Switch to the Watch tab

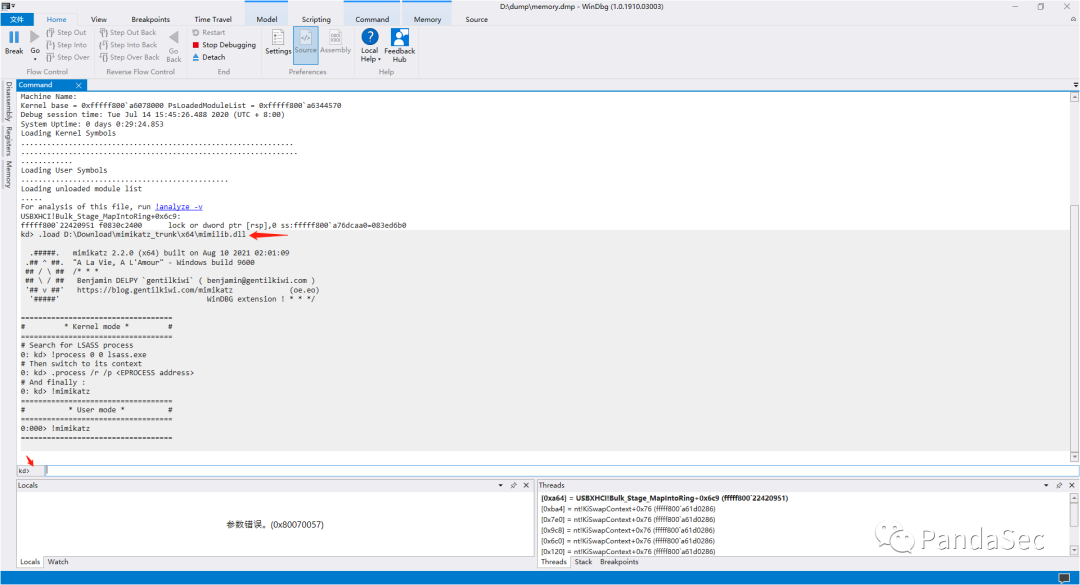[x=58, y=562]
